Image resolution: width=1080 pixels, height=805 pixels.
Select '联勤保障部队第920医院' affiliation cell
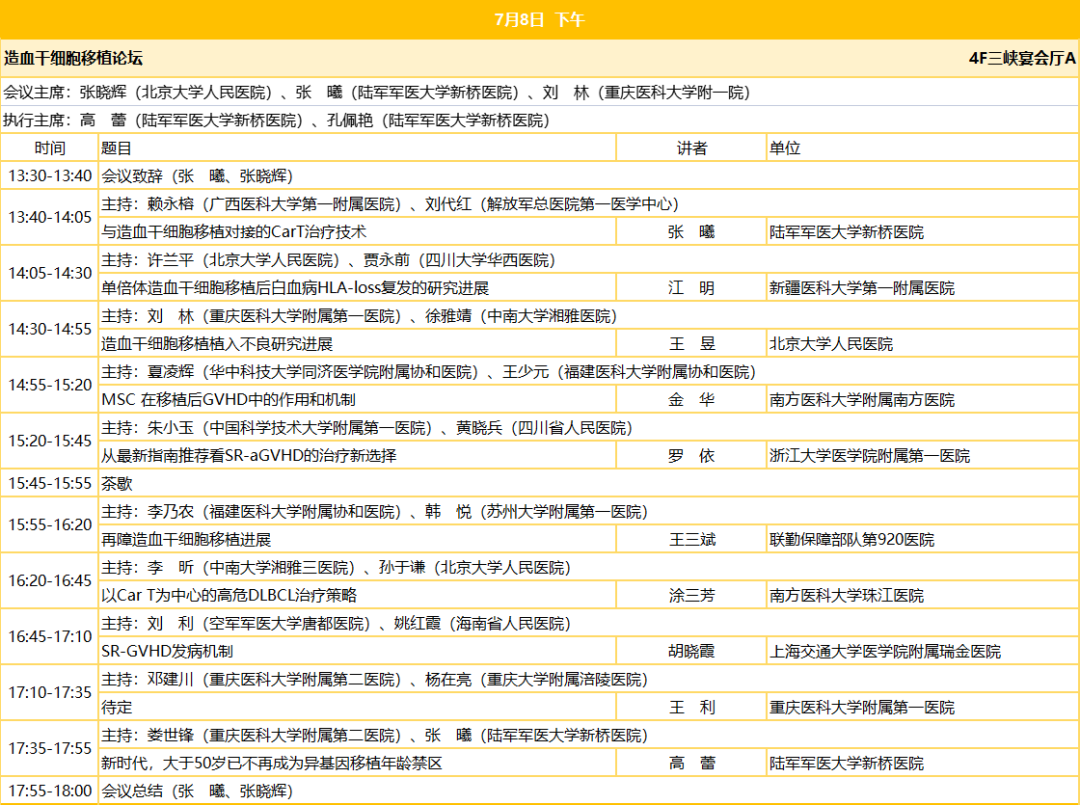(923, 539)
